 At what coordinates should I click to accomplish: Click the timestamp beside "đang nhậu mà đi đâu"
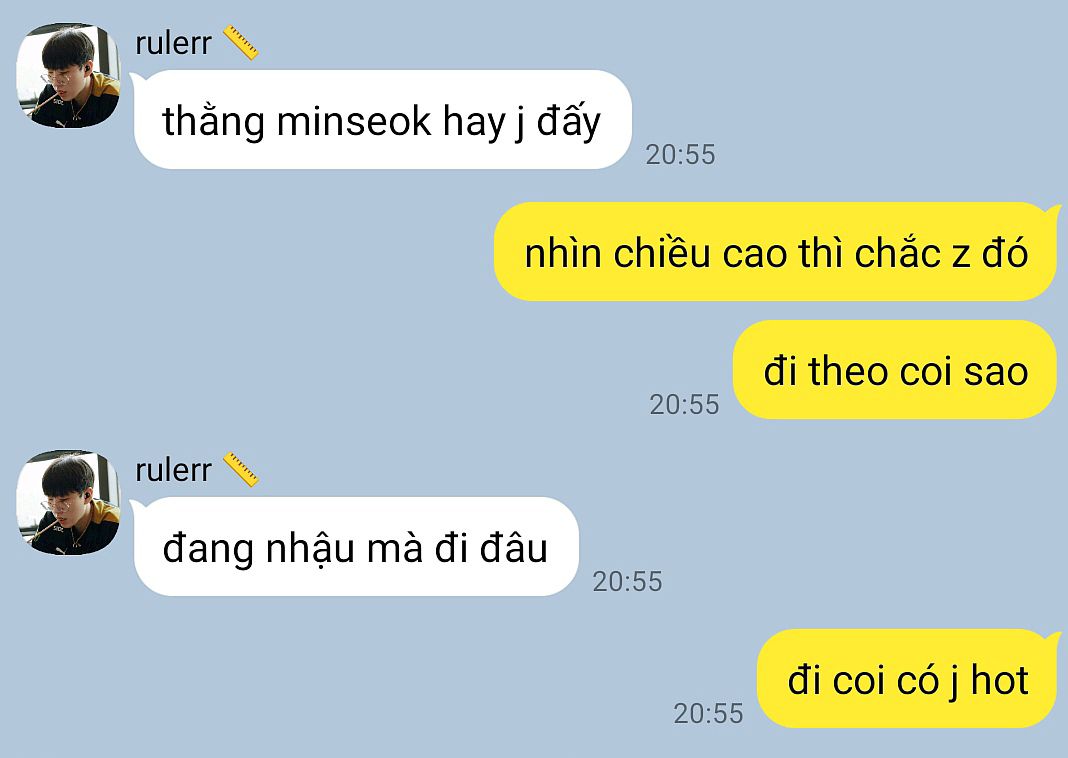tap(627, 582)
